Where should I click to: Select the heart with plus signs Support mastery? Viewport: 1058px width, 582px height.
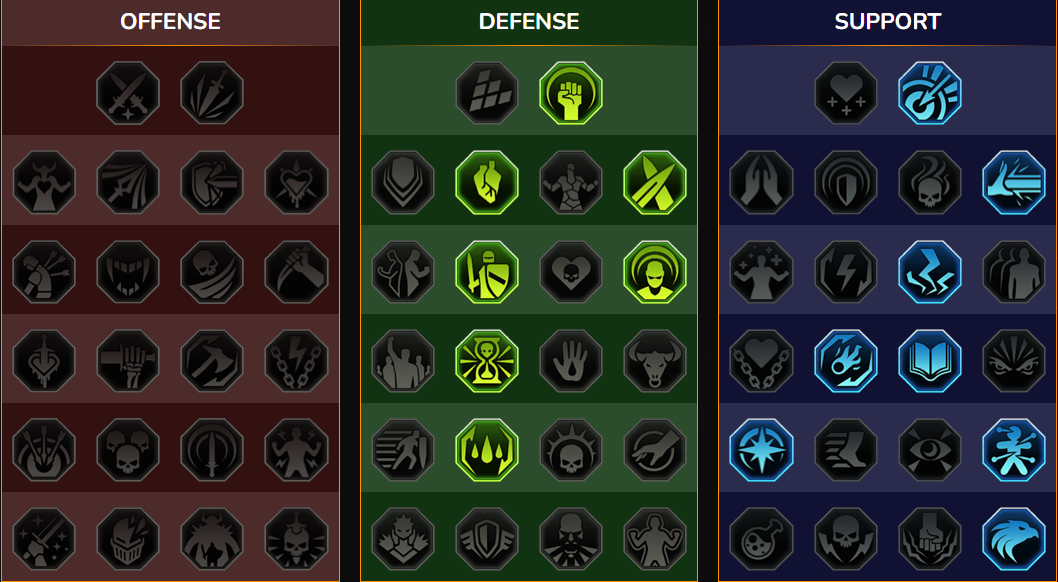846,93
